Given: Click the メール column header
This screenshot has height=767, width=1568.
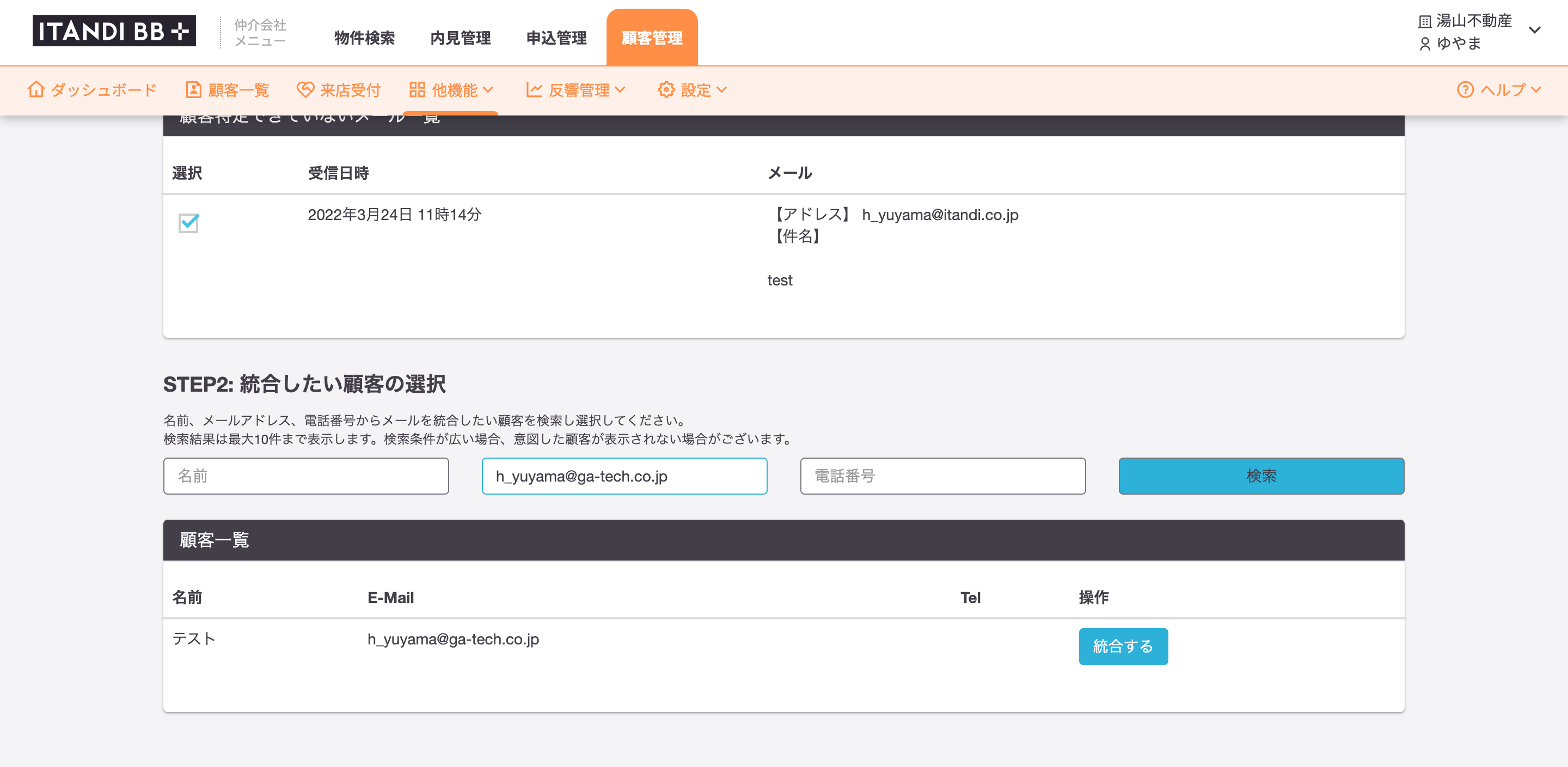Looking at the screenshot, I should pyautogui.click(x=789, y=173).
